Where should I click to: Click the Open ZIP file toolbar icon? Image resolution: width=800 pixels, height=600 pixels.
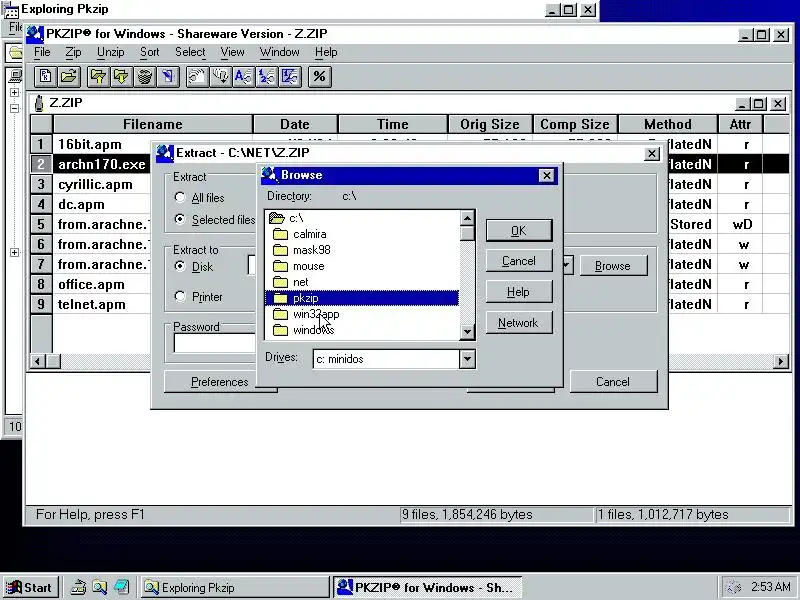[69, 77]
